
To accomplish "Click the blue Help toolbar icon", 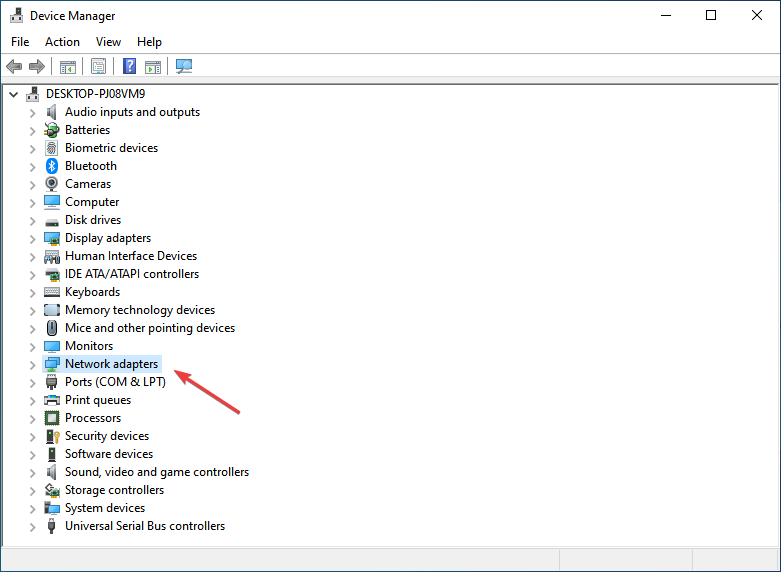I will (x=130, y=66).
